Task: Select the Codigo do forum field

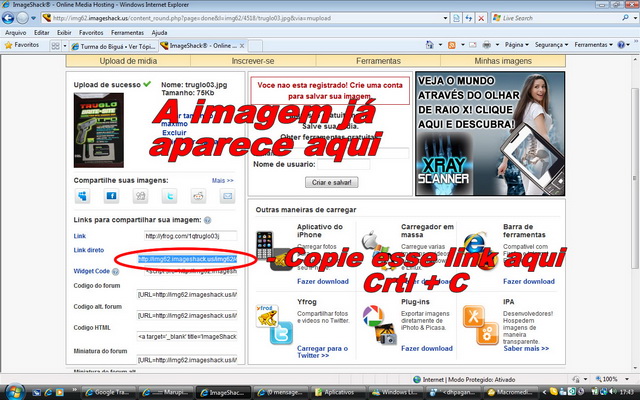Action: (187, 294)
